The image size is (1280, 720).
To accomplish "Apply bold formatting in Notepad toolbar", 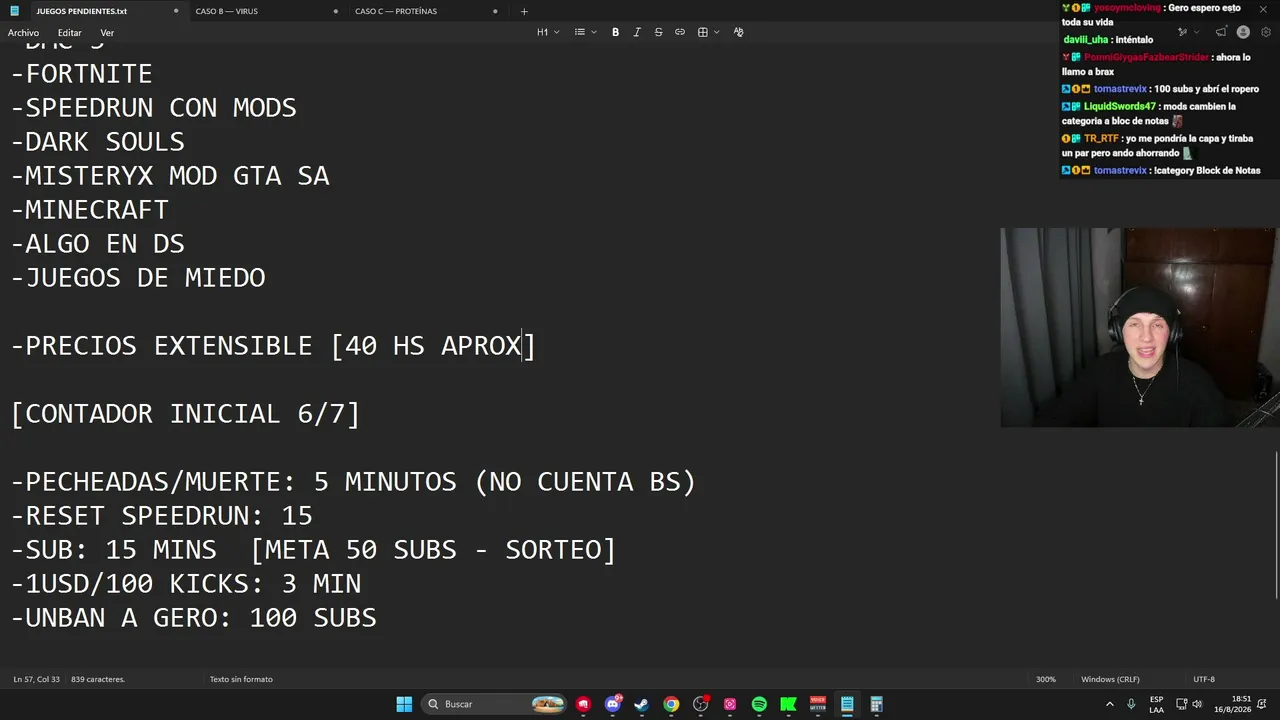I will 615,32.
